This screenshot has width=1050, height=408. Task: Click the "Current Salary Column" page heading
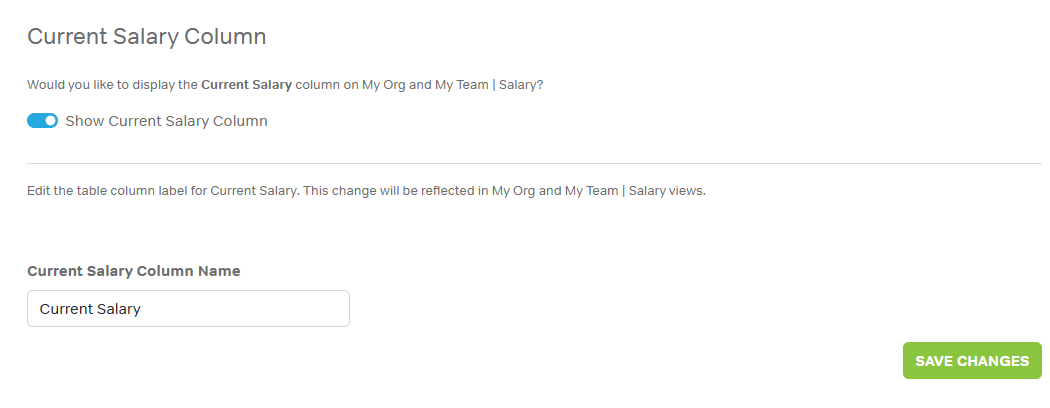pyautogui.click(x=146, y=37)
